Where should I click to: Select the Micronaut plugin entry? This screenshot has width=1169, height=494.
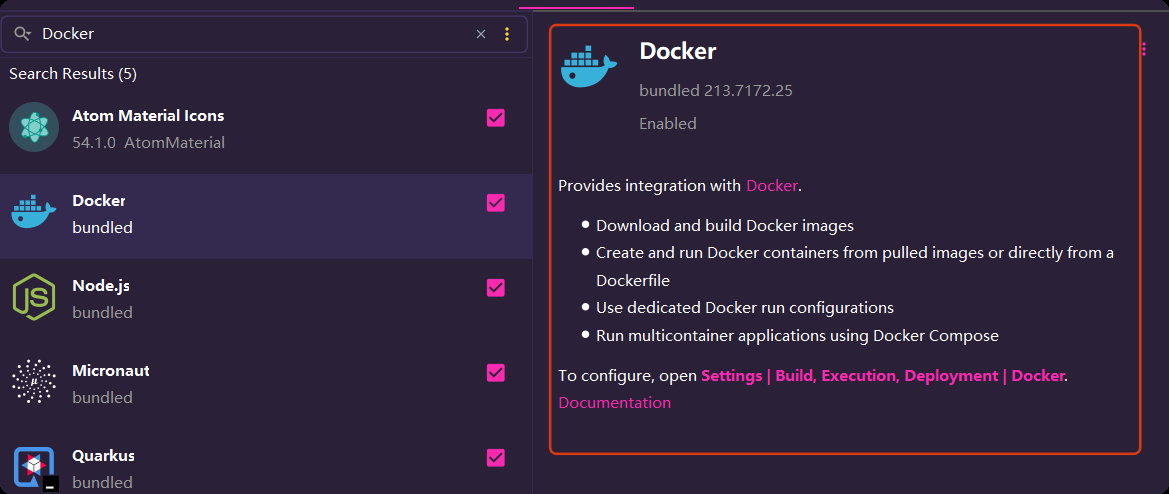click(266, 384)
